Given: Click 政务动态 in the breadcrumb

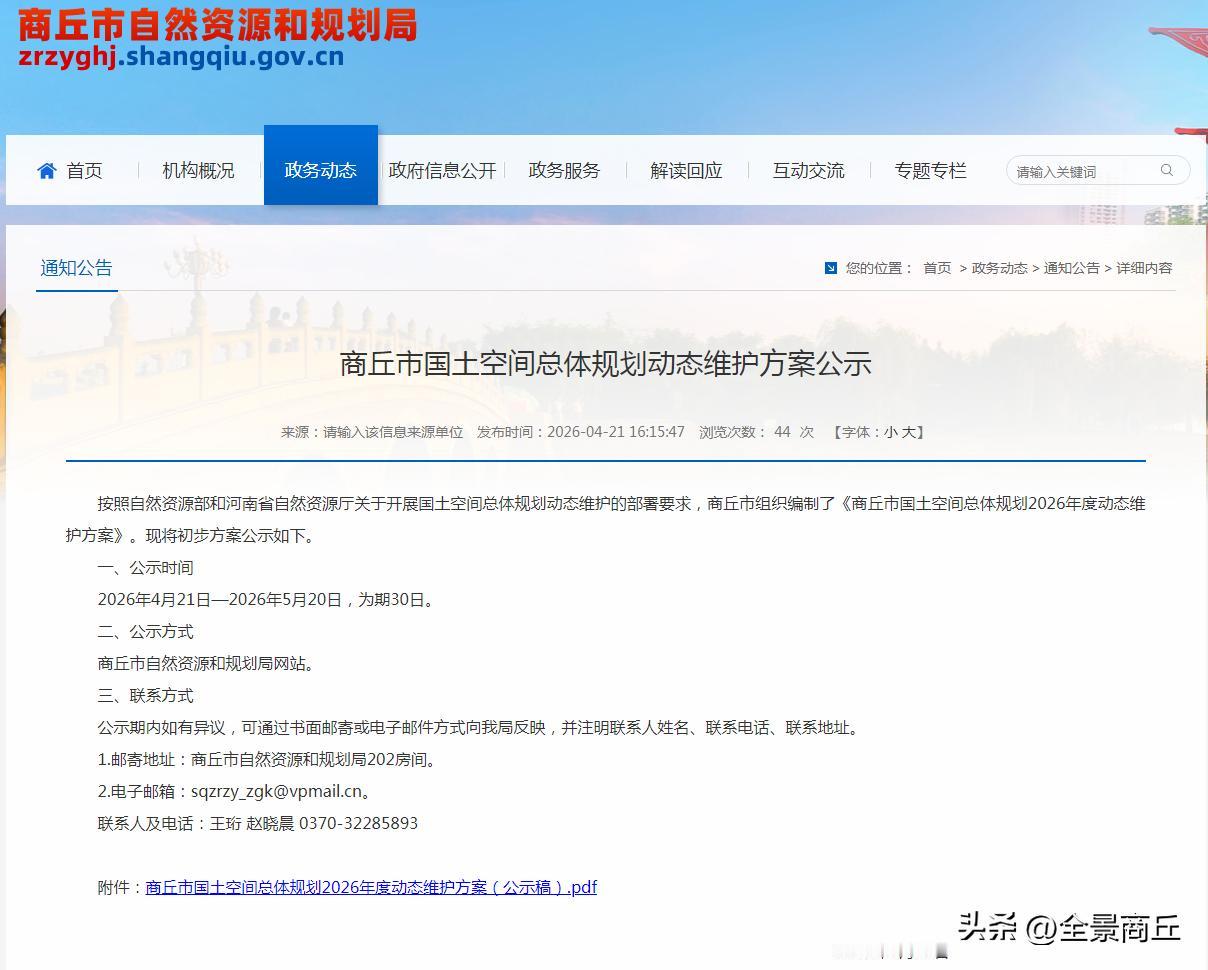Looking at the screenshot, I should [999, 268].
